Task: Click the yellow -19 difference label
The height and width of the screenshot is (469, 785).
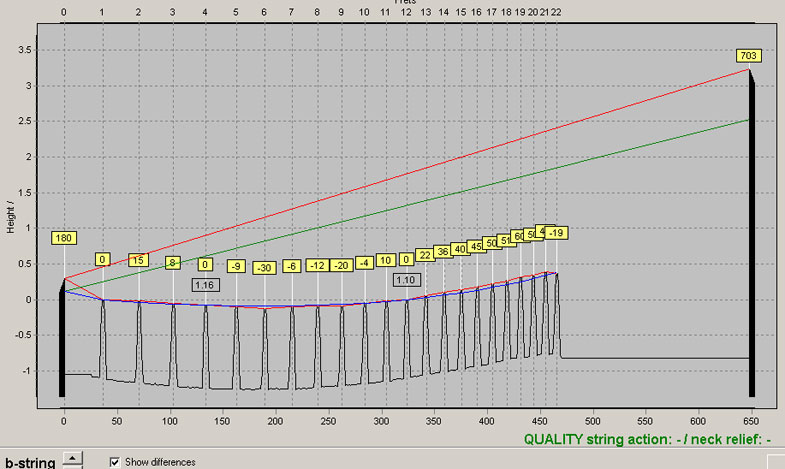Action: [556, 233]
